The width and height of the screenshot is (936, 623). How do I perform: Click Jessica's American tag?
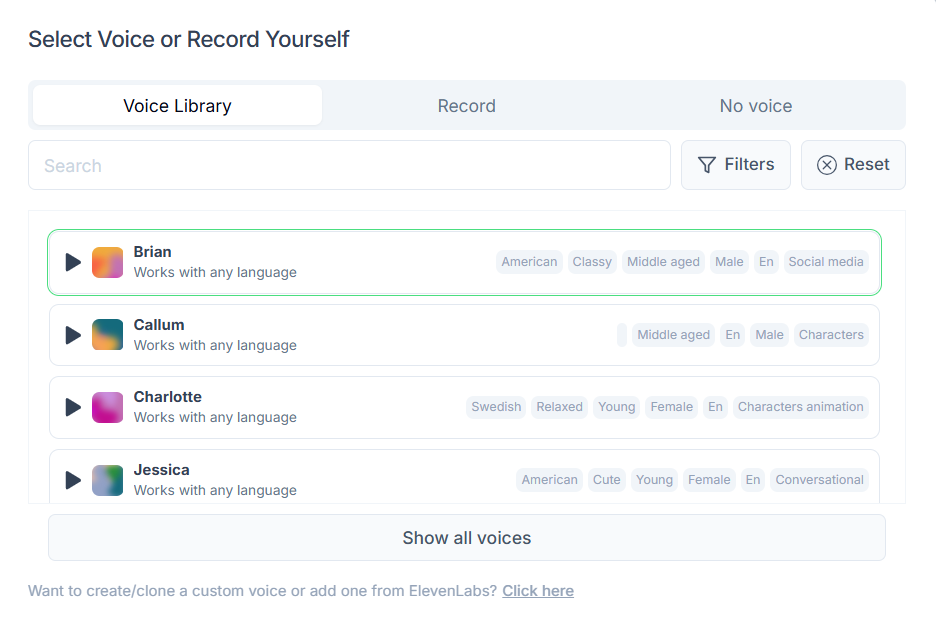click(549, 480)
